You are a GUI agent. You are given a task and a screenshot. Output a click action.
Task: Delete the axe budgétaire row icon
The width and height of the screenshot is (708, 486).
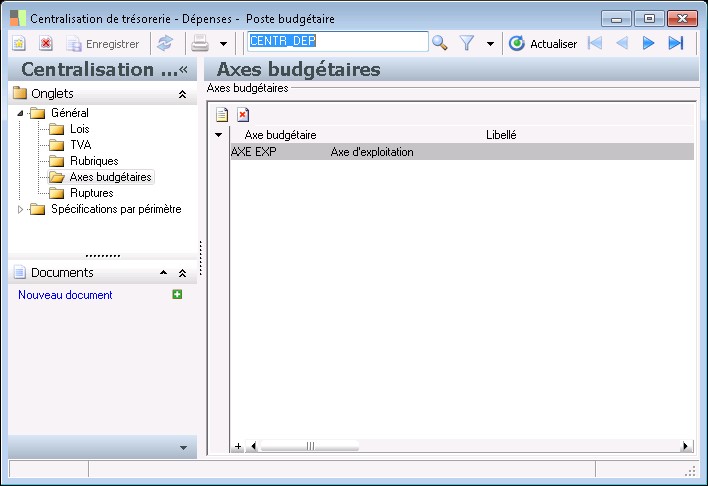pyautogui.click(x=243, y=115)
